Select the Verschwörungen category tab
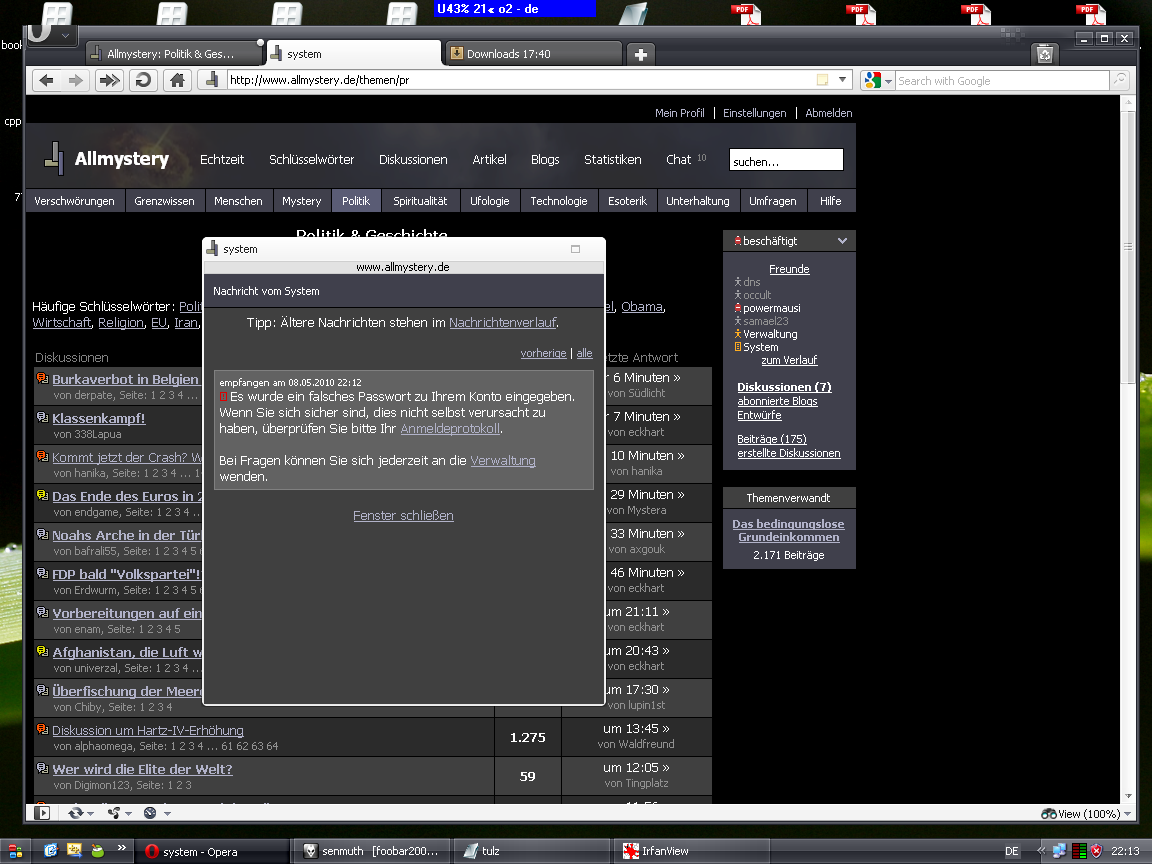Image resolution: width=1152 pixels, height=864 pixels. [74, 201]
